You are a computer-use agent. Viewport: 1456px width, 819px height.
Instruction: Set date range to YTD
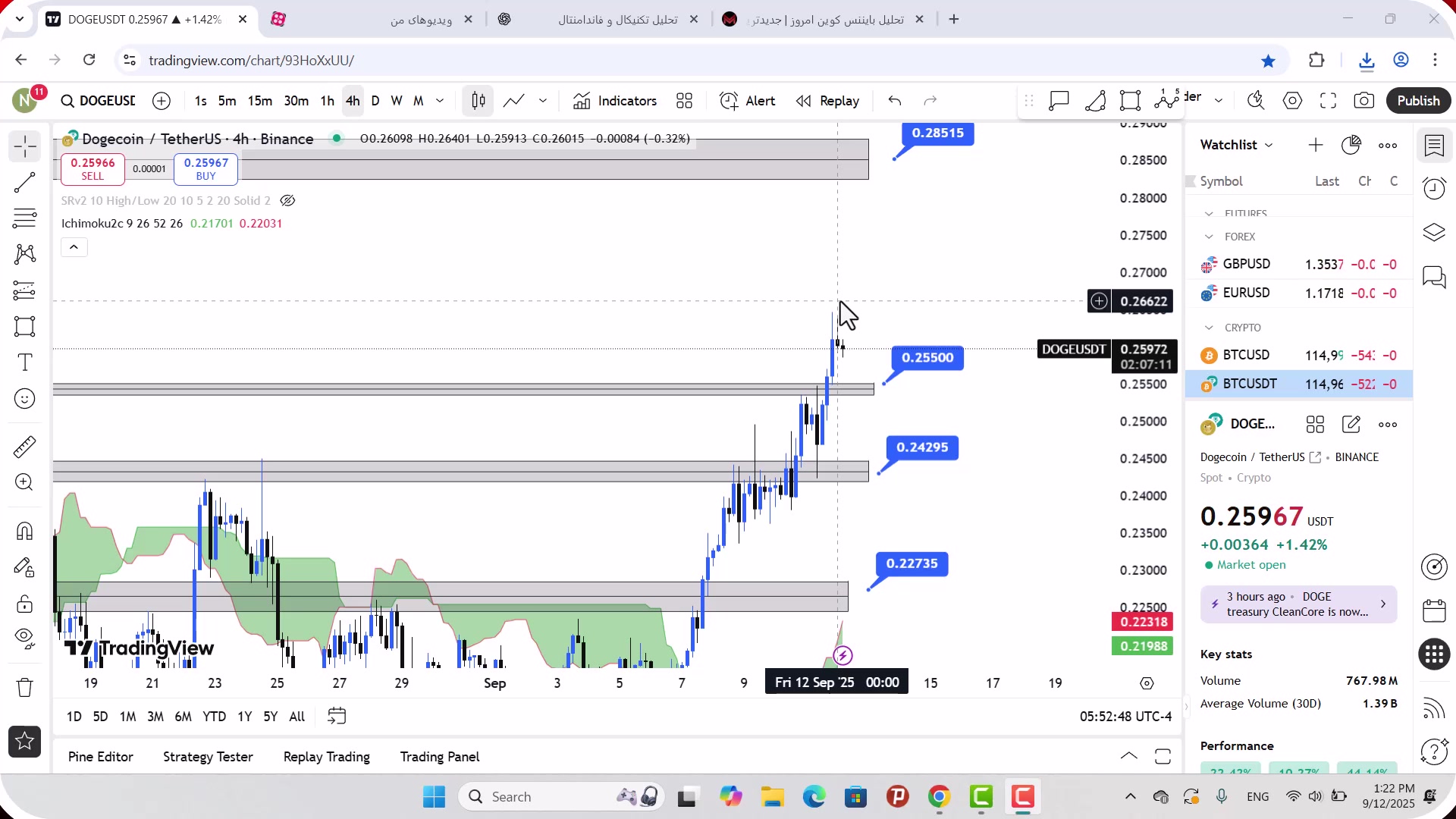tap(214, 717)
